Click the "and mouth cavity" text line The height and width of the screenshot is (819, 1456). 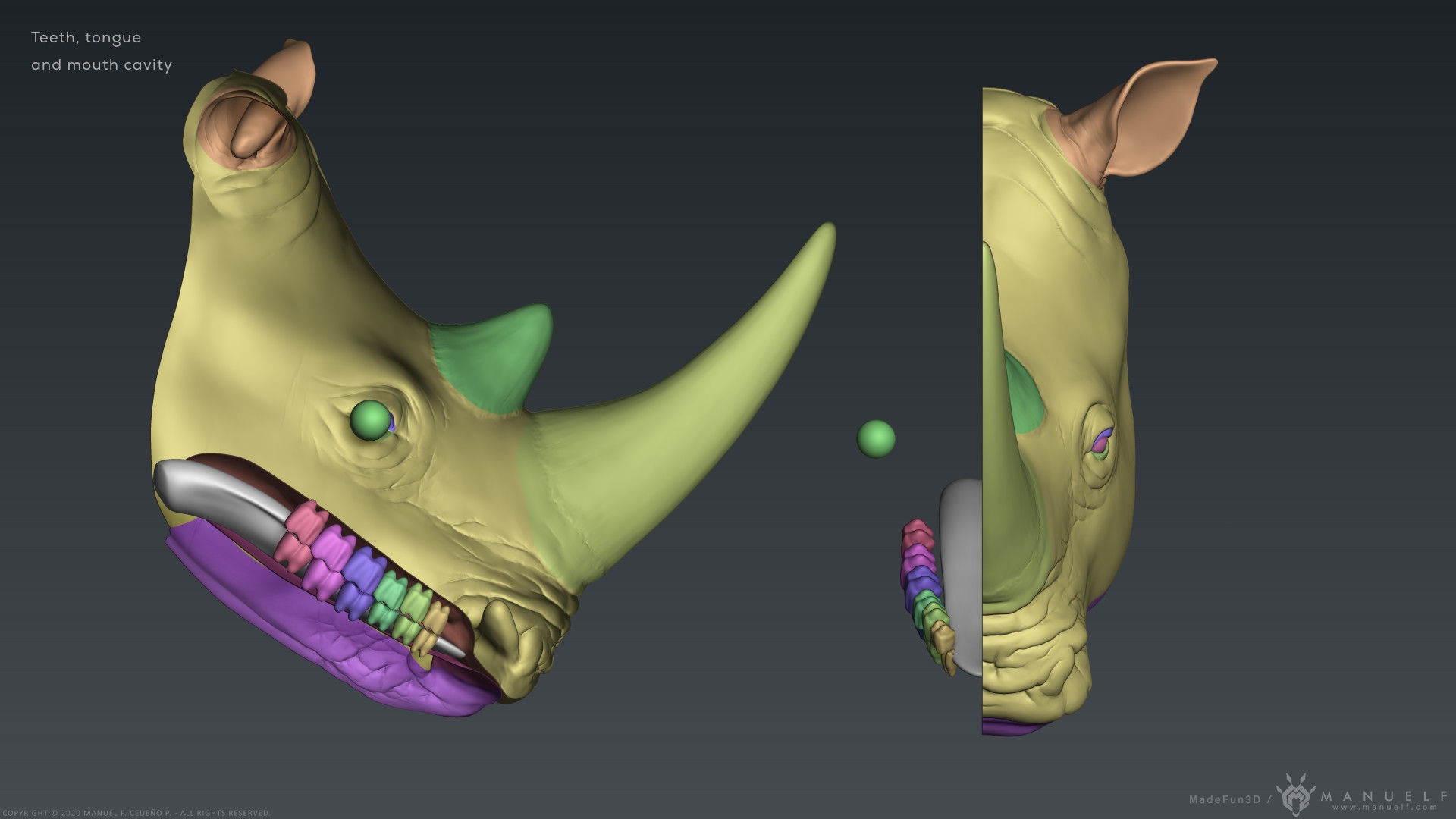(102, 65)
